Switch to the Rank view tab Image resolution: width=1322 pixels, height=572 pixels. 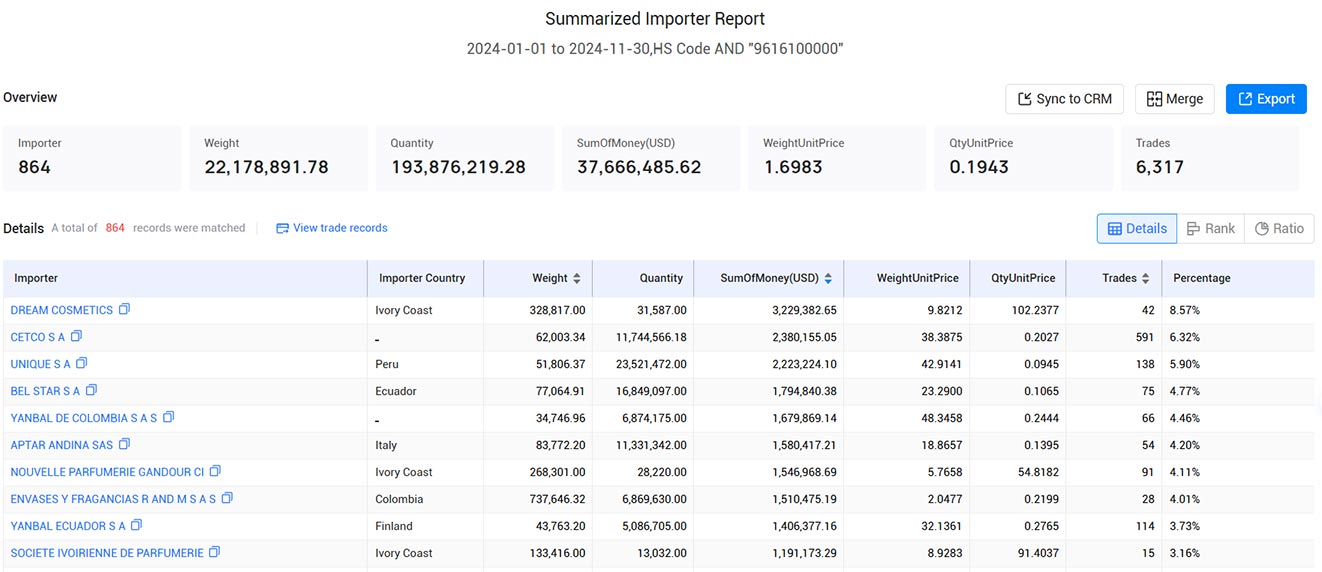click(1210, 228)
